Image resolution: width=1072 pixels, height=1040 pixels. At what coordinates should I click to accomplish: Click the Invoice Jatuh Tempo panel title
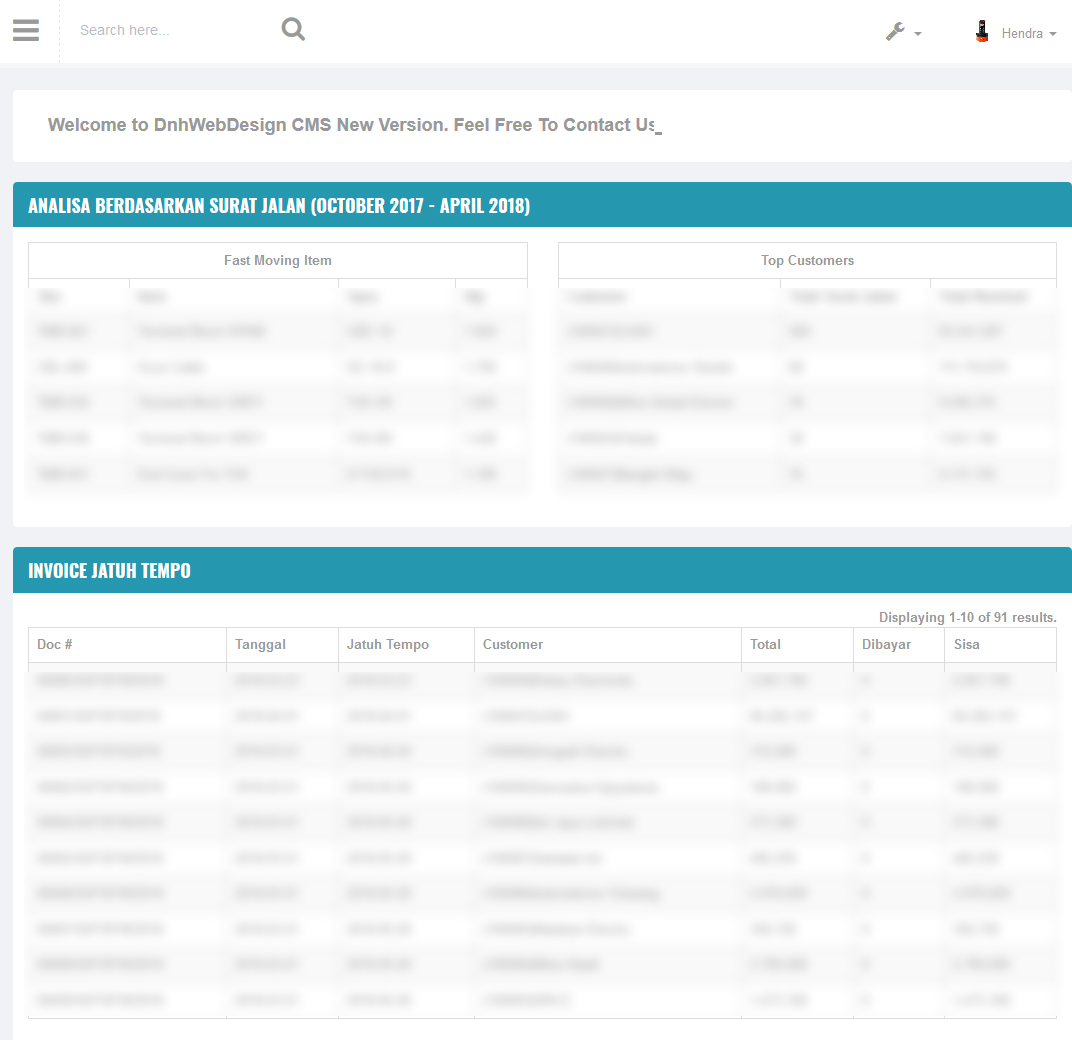(x=109, y=571)
